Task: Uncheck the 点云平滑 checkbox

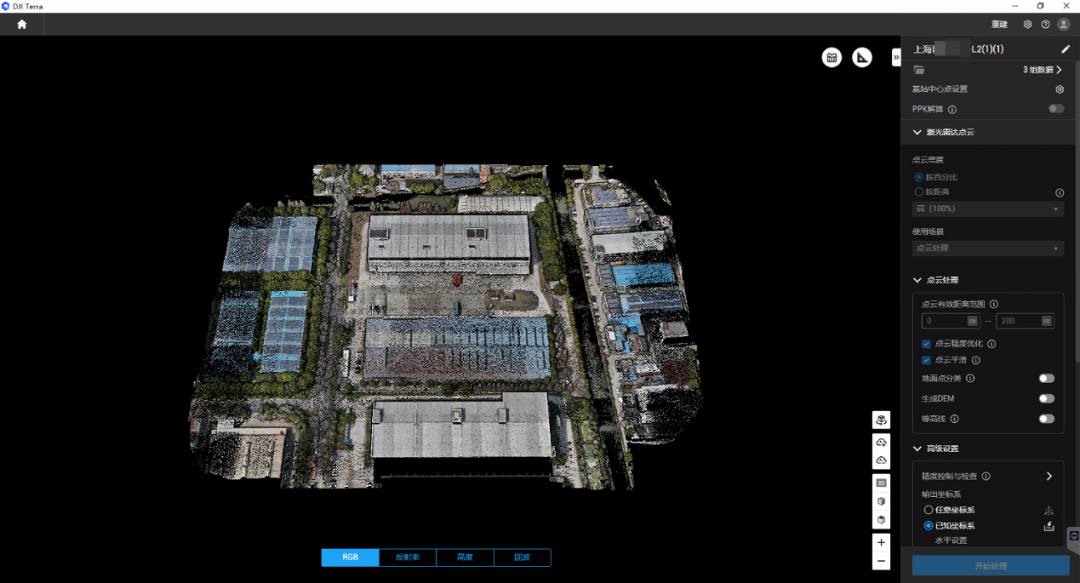Action: [x=926, y=360]
